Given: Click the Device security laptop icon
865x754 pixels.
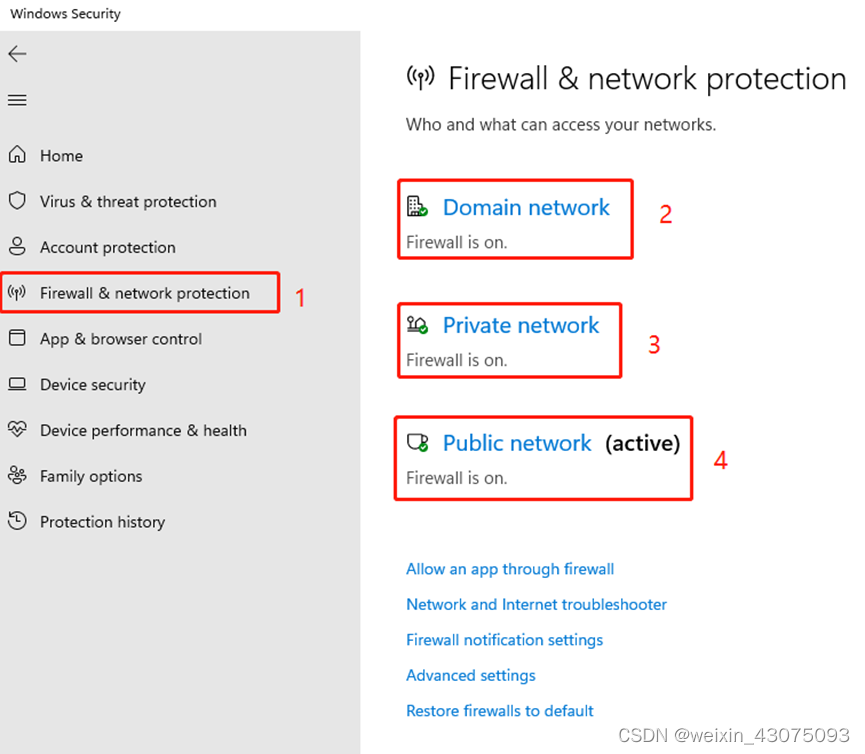Looking at the screenshot, I should [x=17, y=384].
